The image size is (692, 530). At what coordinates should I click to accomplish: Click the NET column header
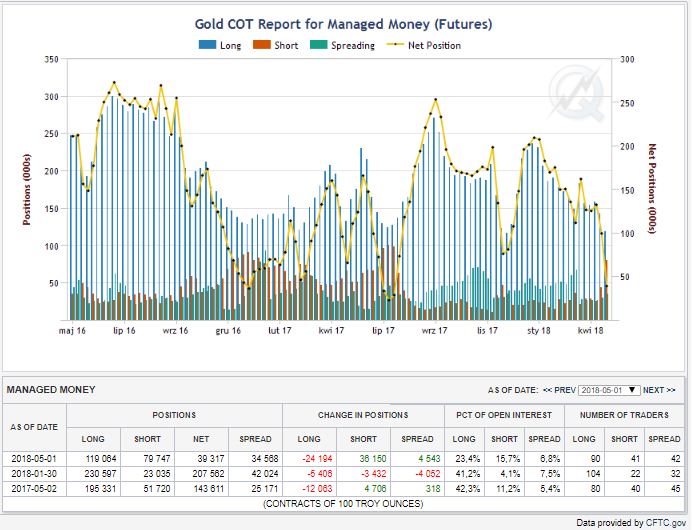tap(201, 439)
